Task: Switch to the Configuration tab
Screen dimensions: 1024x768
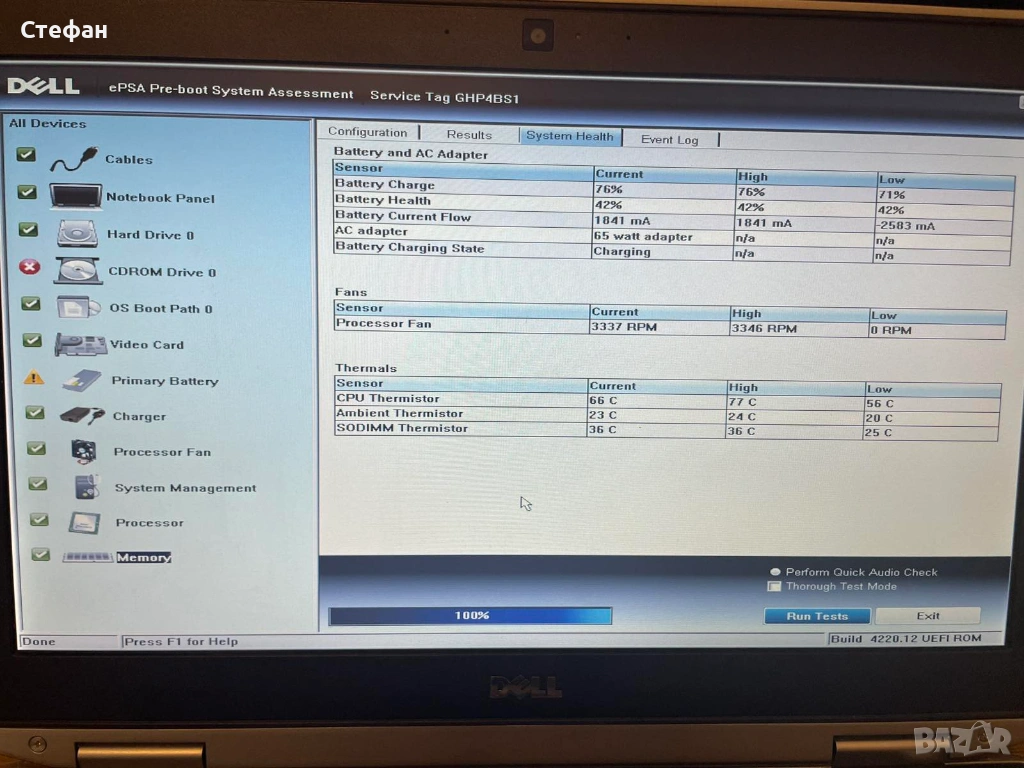Action: tap(368, 132)
